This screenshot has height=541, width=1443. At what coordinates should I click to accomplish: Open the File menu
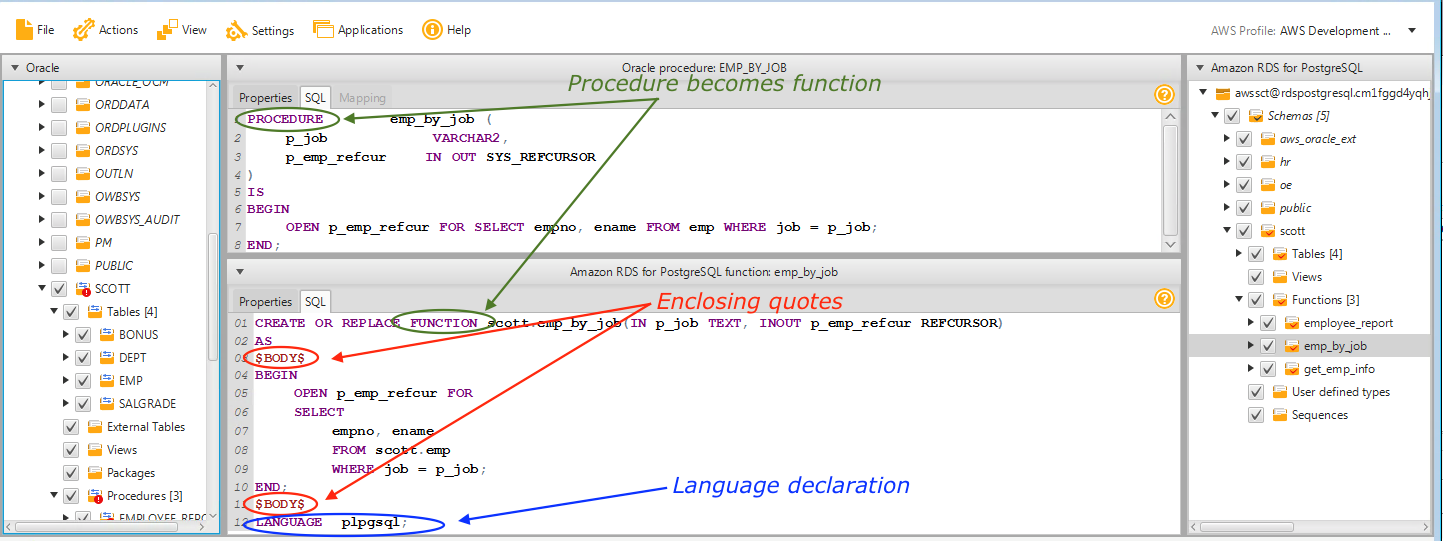(35, 30)
